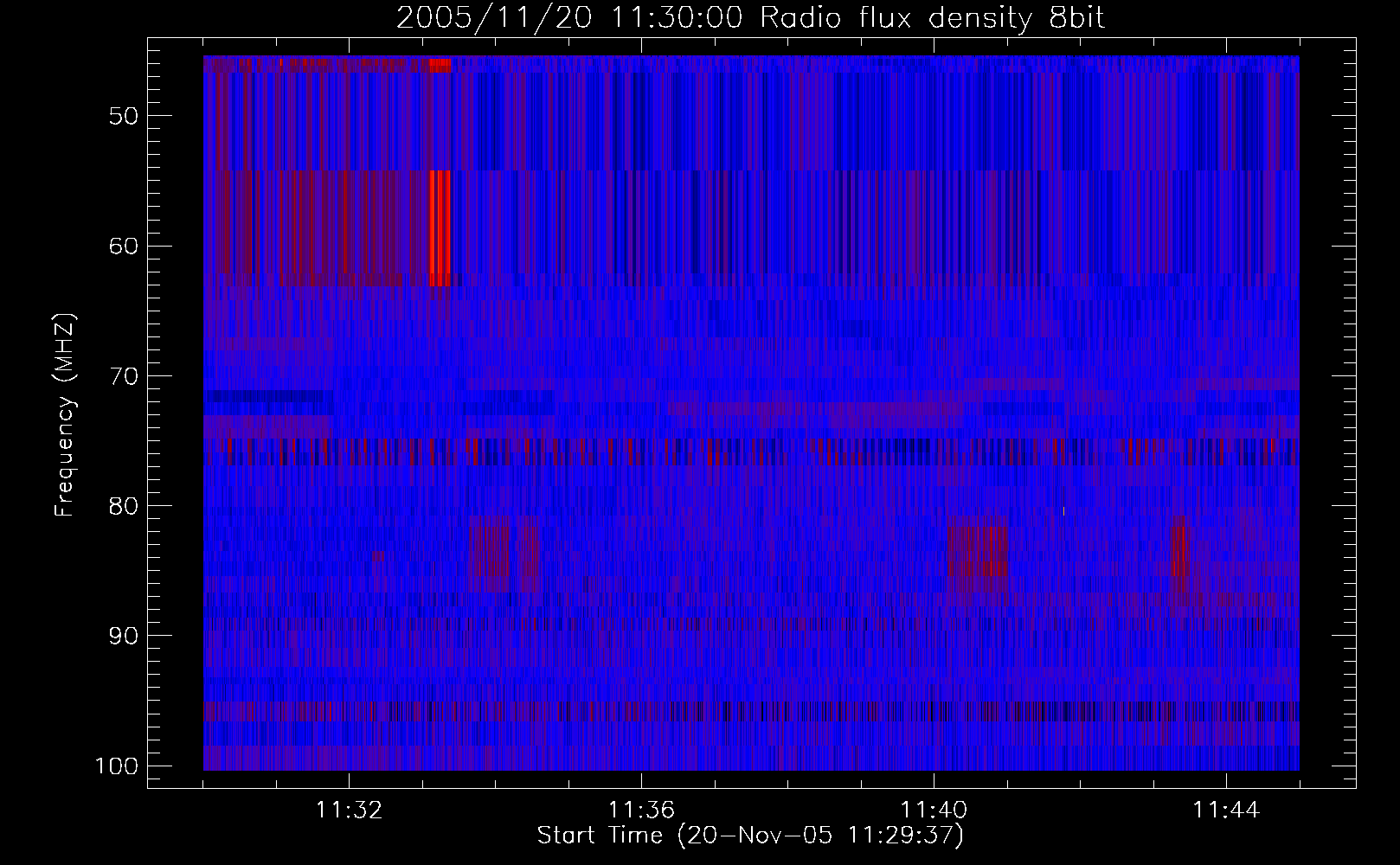Select the 80 frequency tick label
The width and height of the screenshot is (1400, 865).
click(124, 506)
